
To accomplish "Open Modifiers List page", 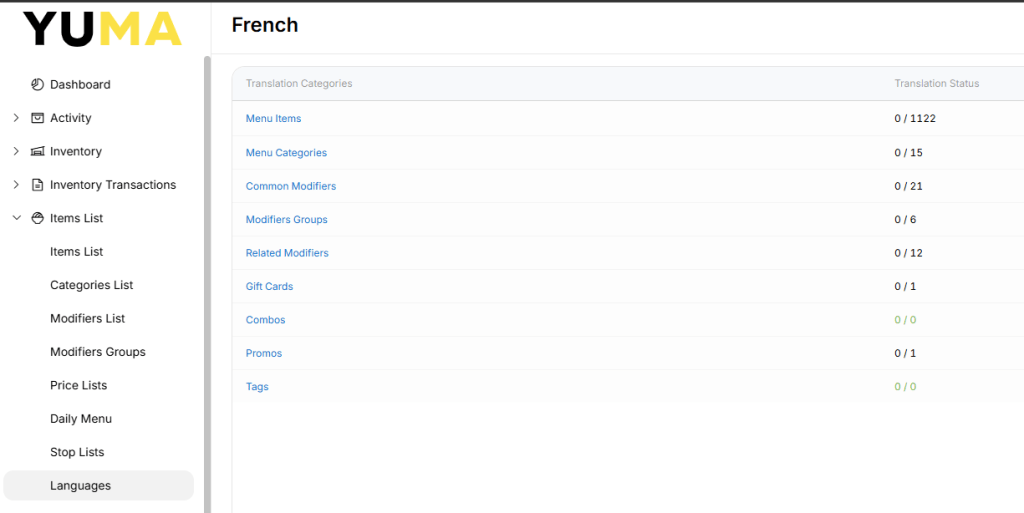I will coord(88,319).
